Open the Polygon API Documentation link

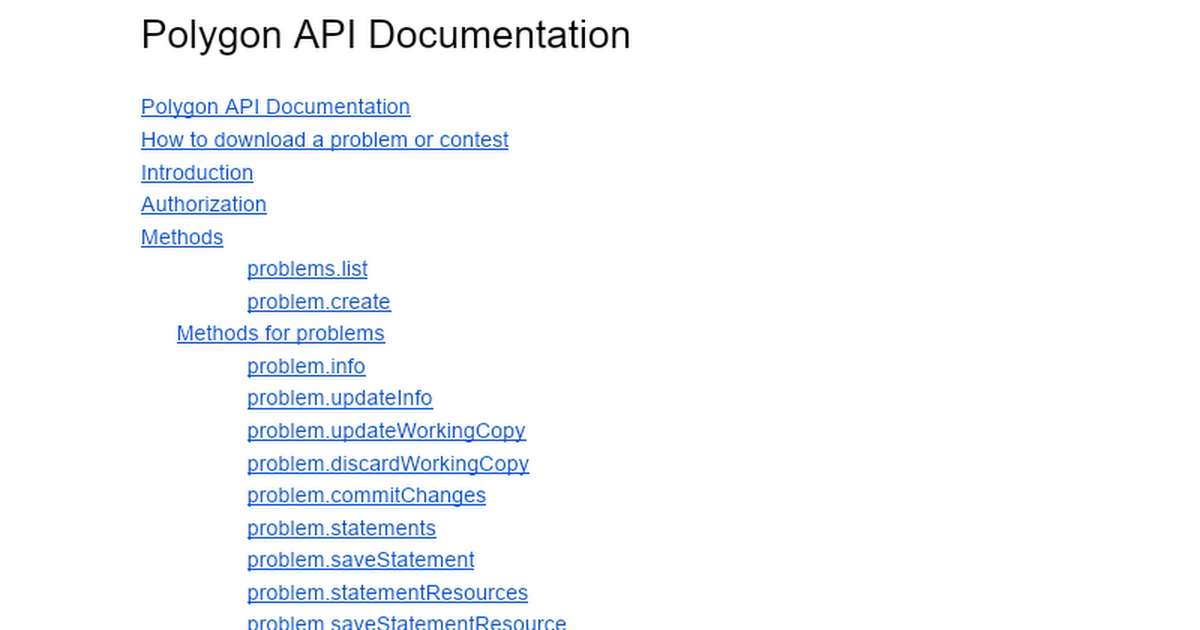275,107
